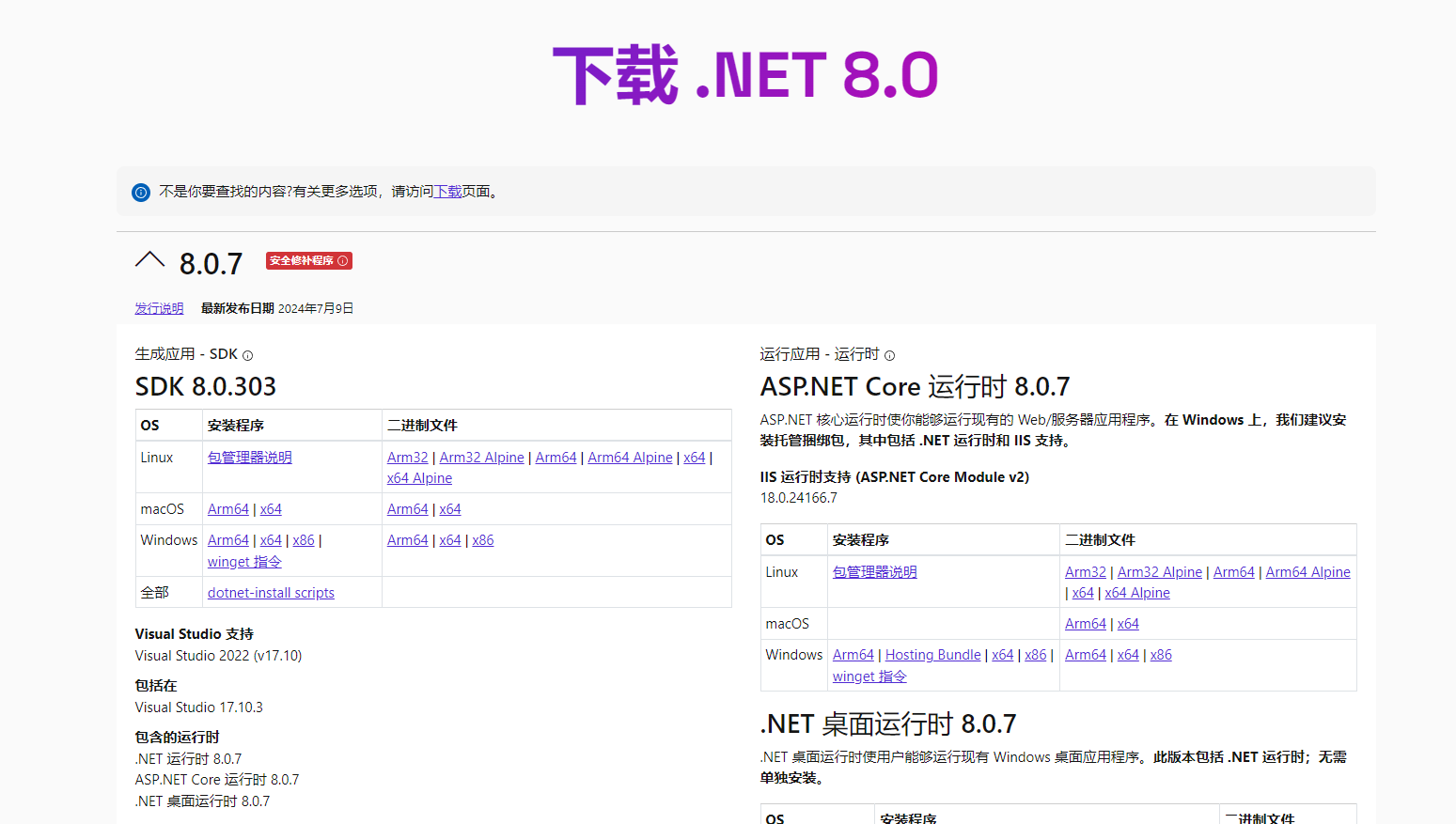Click the info icon beside 运行应用 - 运行时

890,355
